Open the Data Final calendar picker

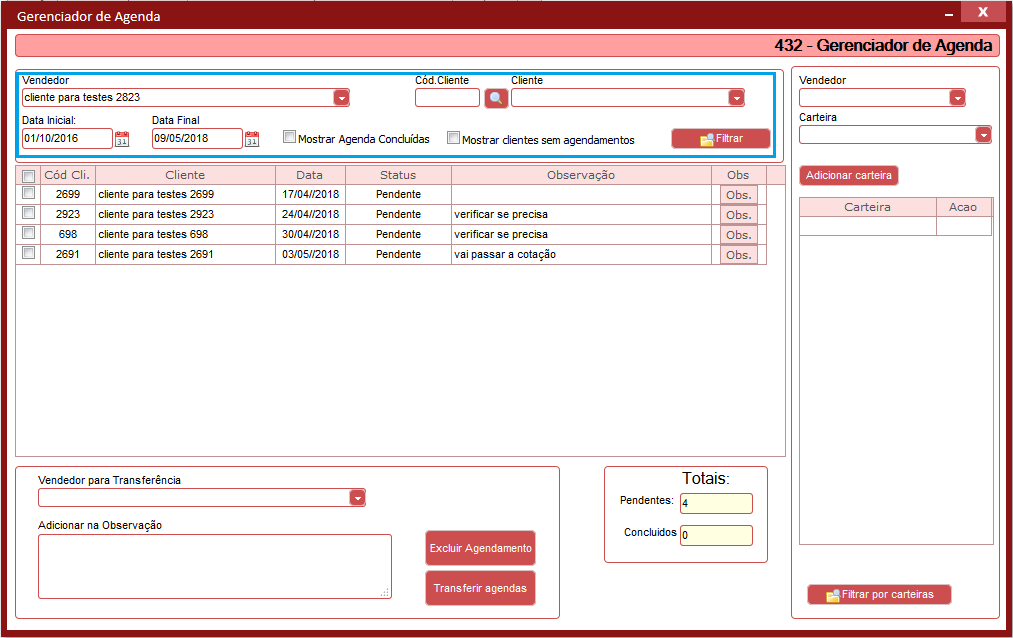pyautogui.click(x=252, y=139)
